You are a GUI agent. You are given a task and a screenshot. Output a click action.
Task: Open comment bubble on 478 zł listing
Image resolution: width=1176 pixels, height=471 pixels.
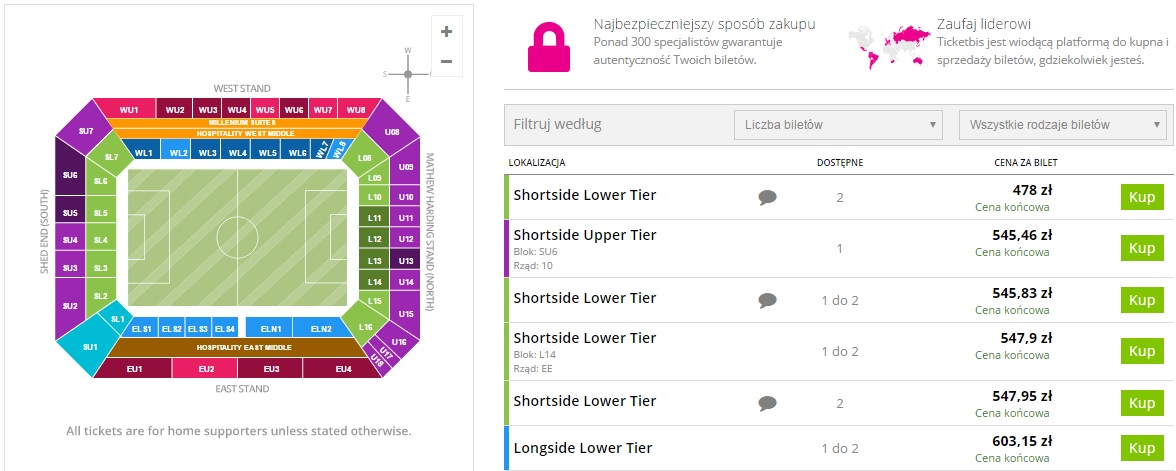coord(767,197)
